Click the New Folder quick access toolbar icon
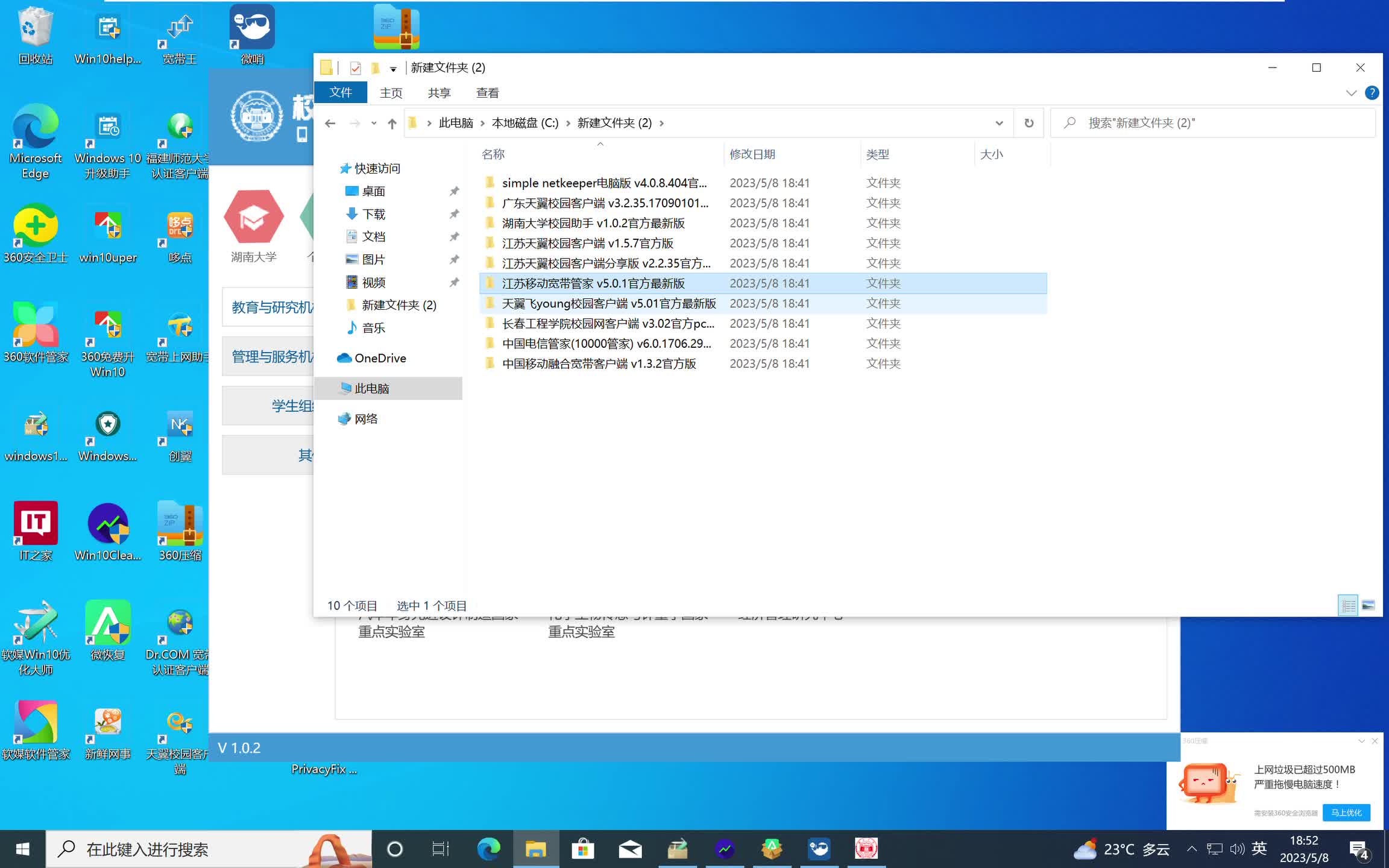 coord(375,68)
